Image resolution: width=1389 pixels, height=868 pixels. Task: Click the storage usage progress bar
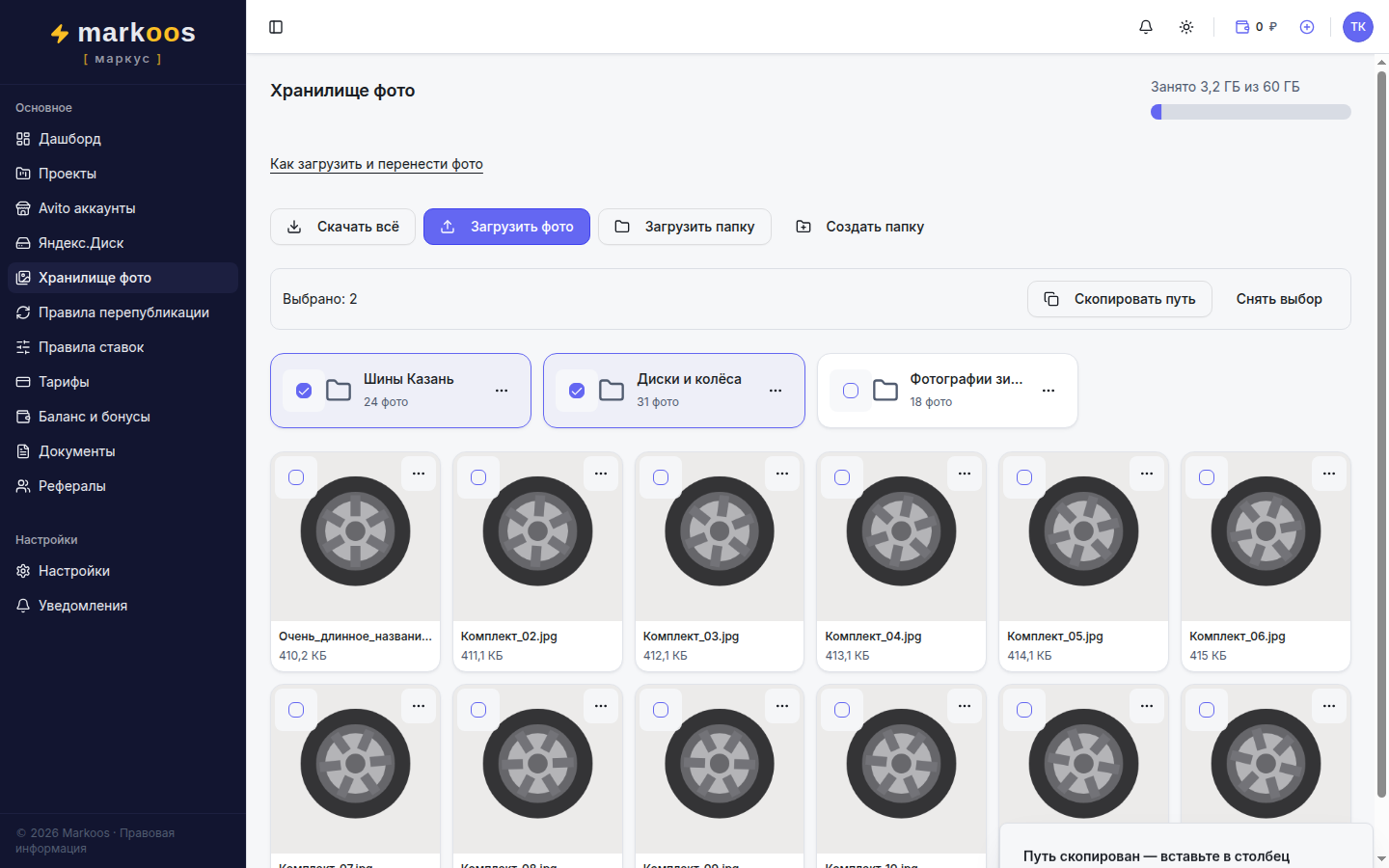(1251, 112)
